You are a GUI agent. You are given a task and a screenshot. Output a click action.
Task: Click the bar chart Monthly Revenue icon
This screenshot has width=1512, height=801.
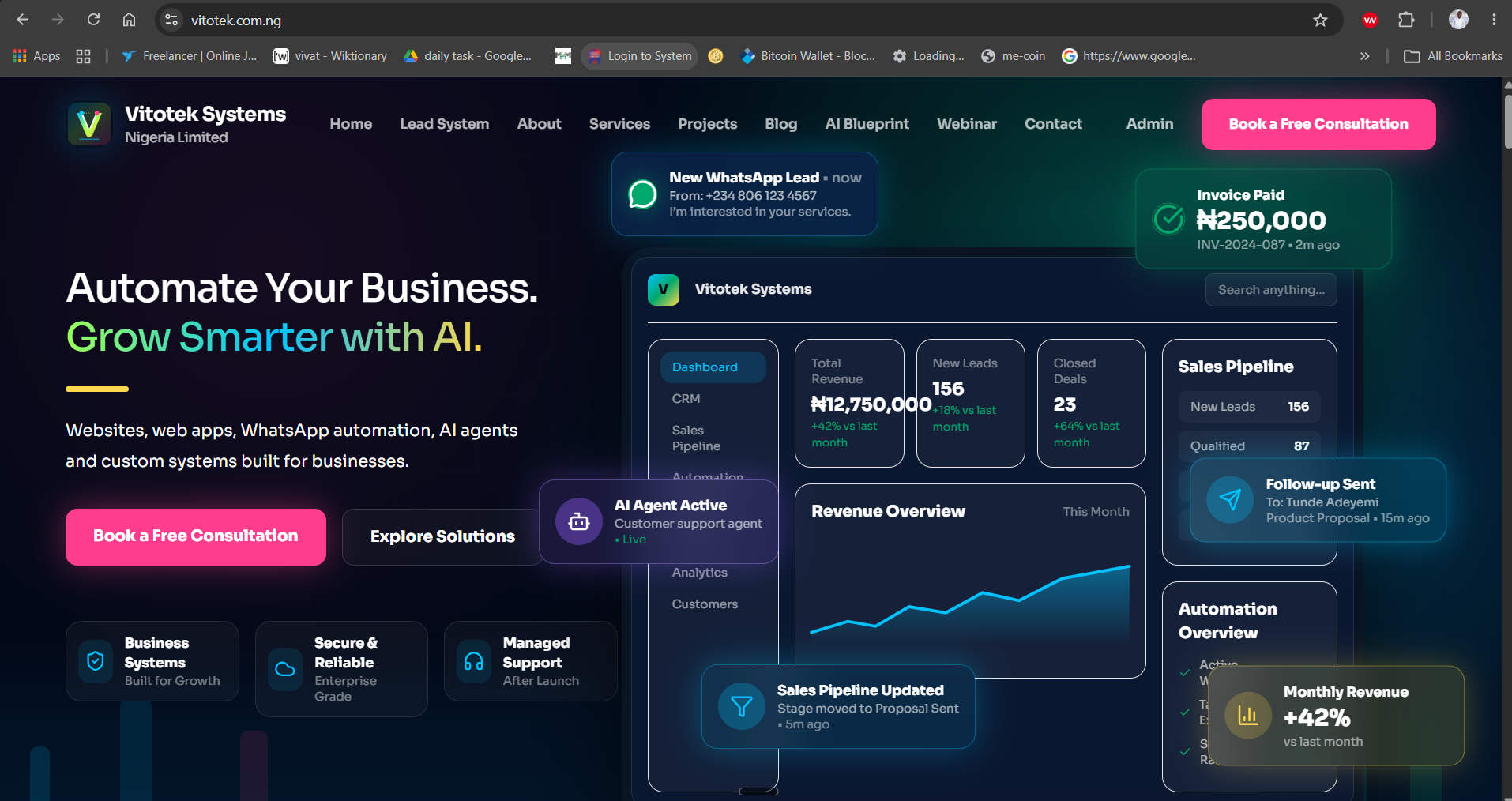pos(1248,716)
